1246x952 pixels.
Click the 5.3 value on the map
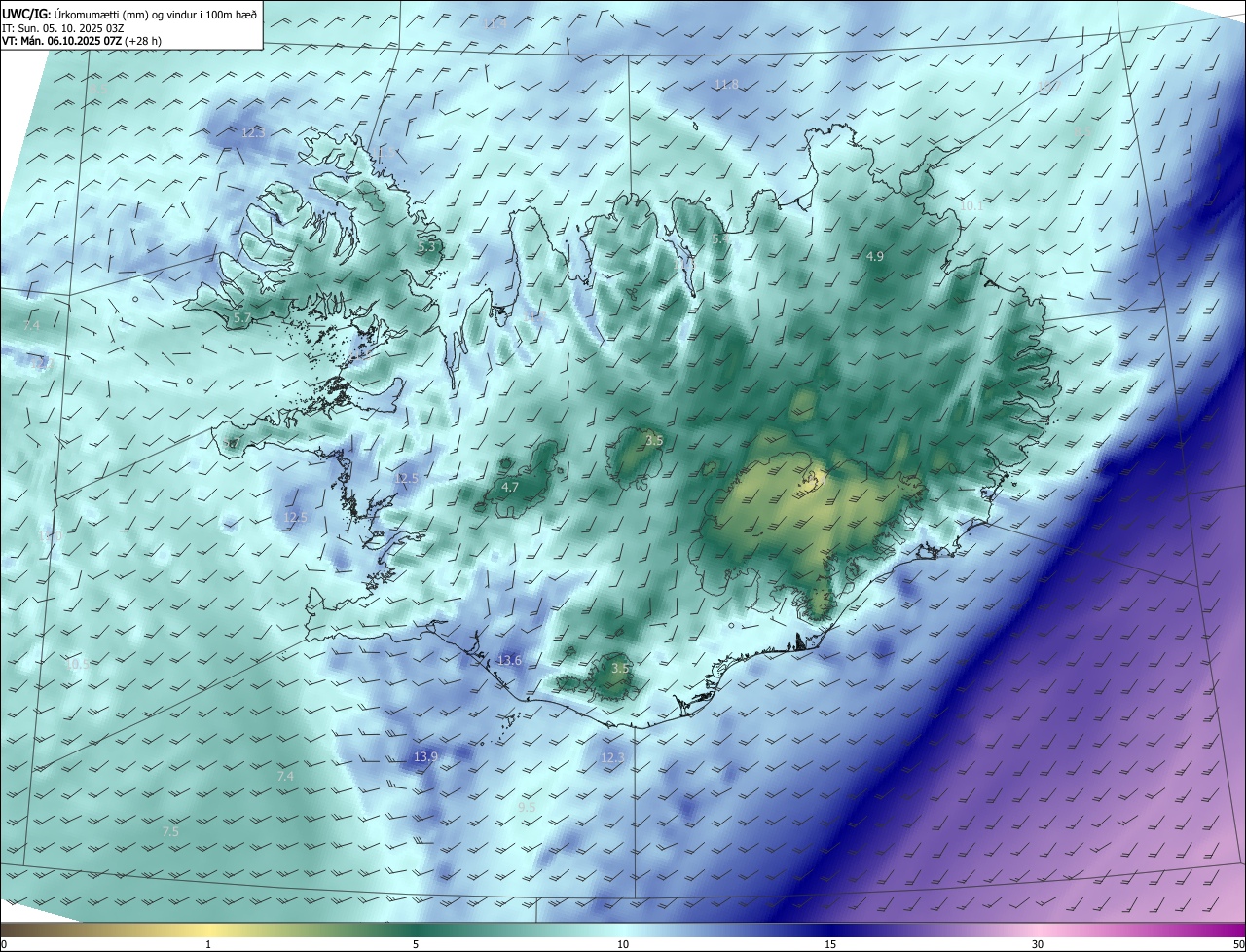pos(426,247)
